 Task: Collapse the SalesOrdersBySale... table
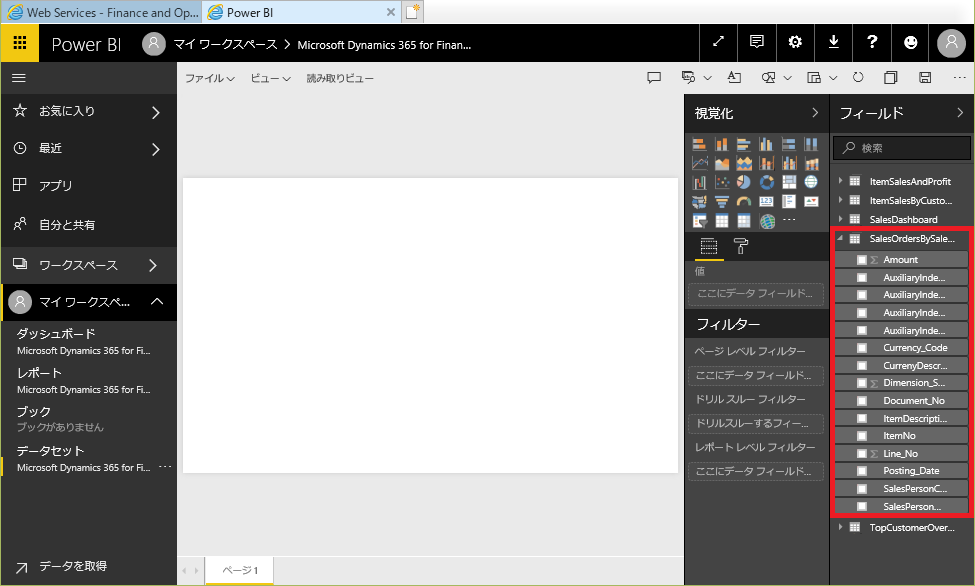click(840, 238)
